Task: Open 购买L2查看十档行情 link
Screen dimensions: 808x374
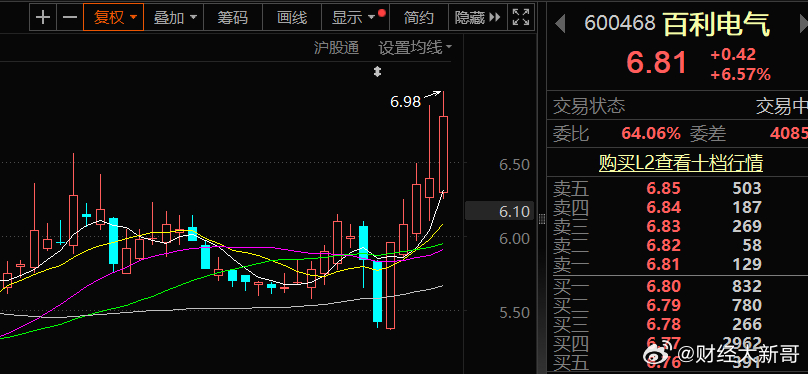Action: pos(681,163)
